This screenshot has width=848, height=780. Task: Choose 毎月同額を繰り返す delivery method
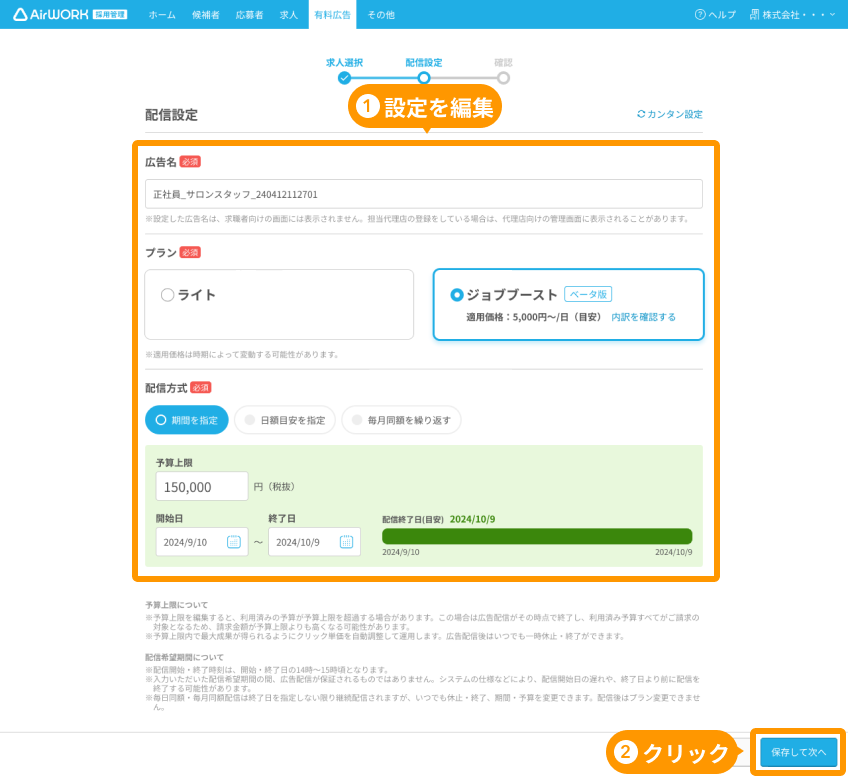point(401,420)
